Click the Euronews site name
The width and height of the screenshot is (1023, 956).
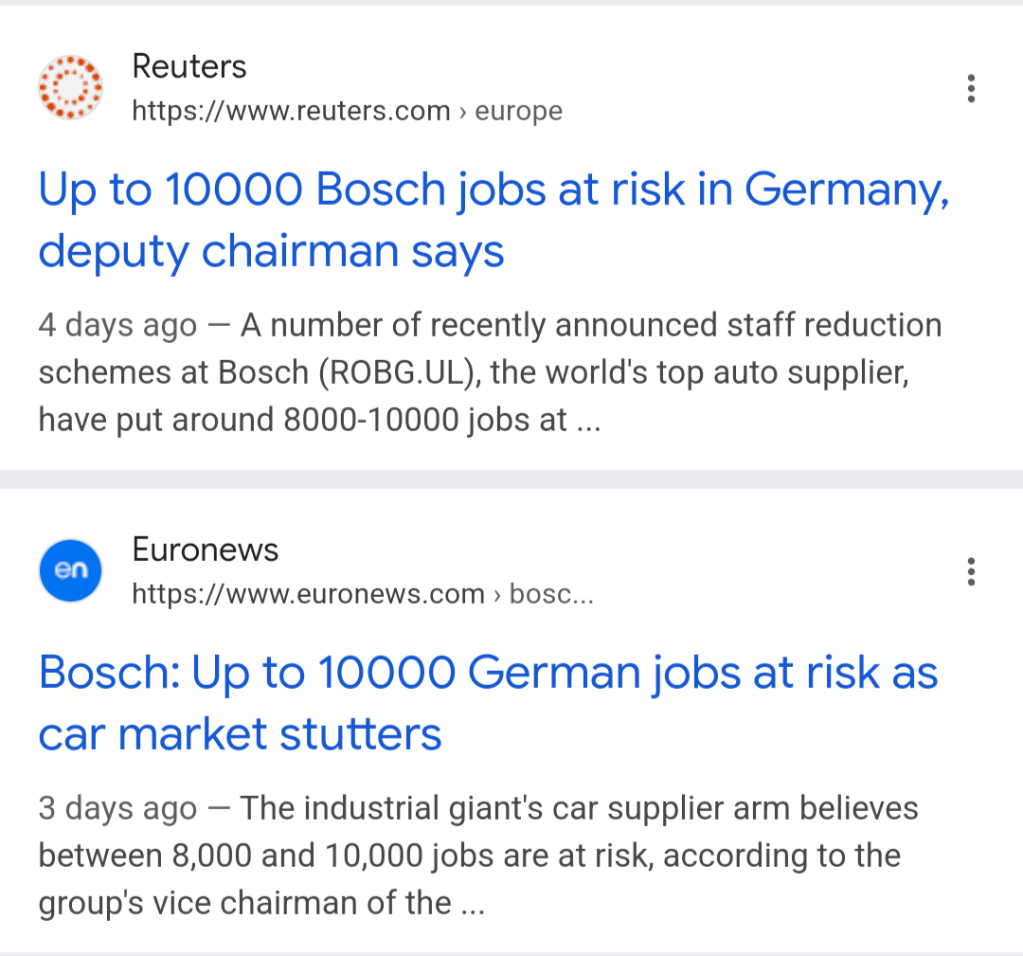(205, 550)
